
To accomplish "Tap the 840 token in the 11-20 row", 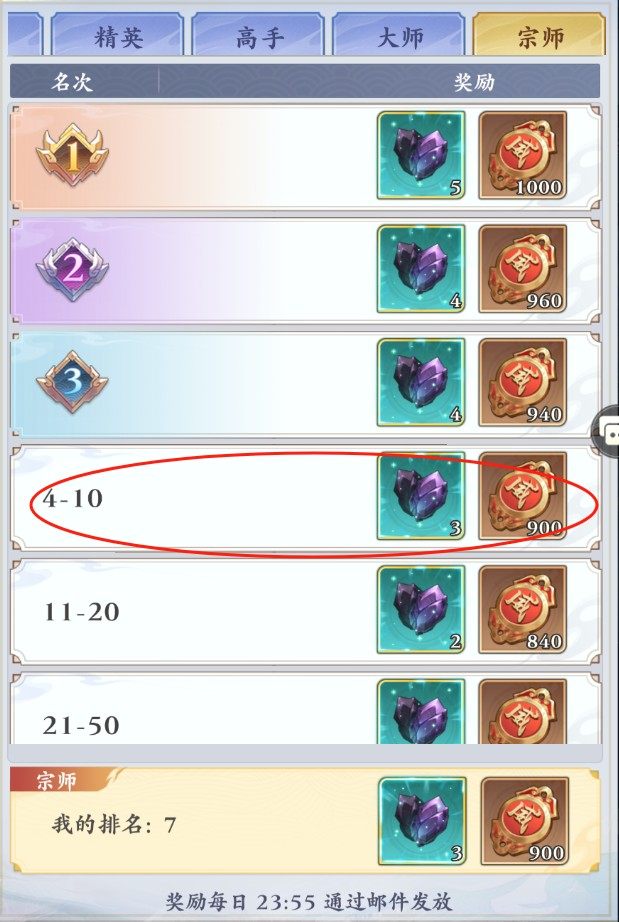I will coord(523,609).
